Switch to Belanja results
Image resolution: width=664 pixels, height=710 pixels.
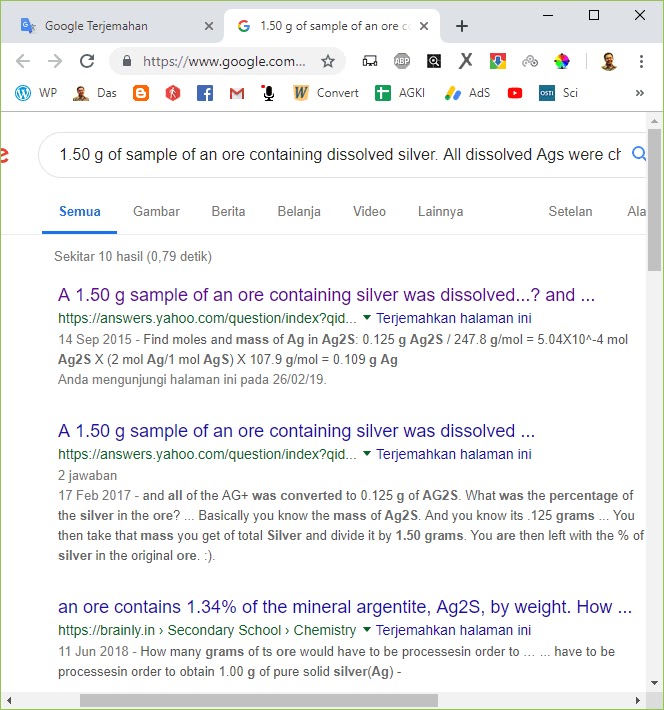299,211
